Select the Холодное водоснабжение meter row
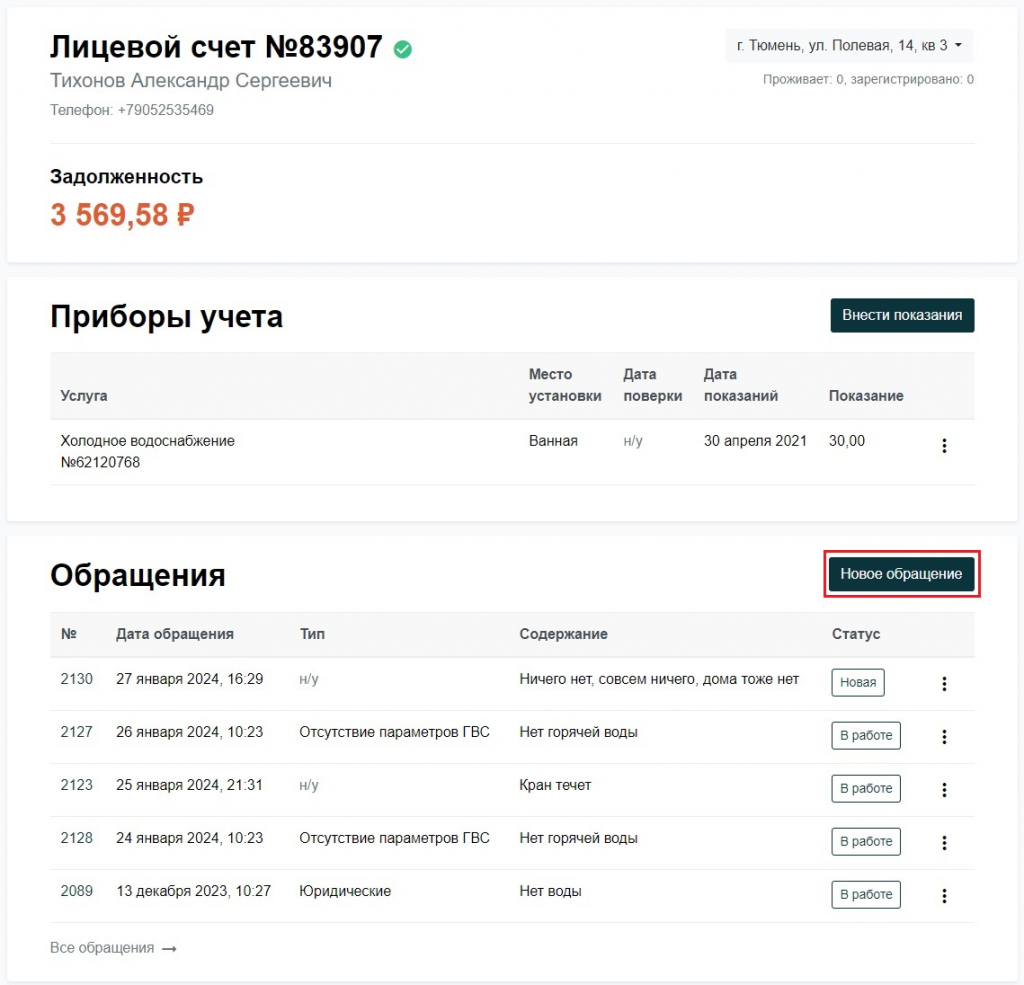The image size is (1024, 985). tap(512, 451)
